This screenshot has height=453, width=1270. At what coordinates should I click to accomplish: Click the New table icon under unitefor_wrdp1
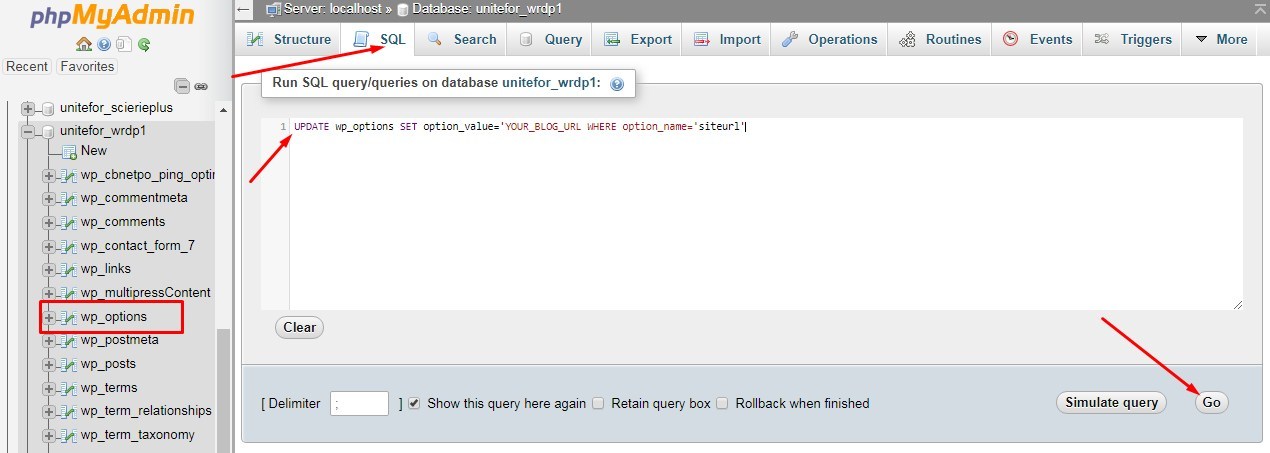(69, 151)
